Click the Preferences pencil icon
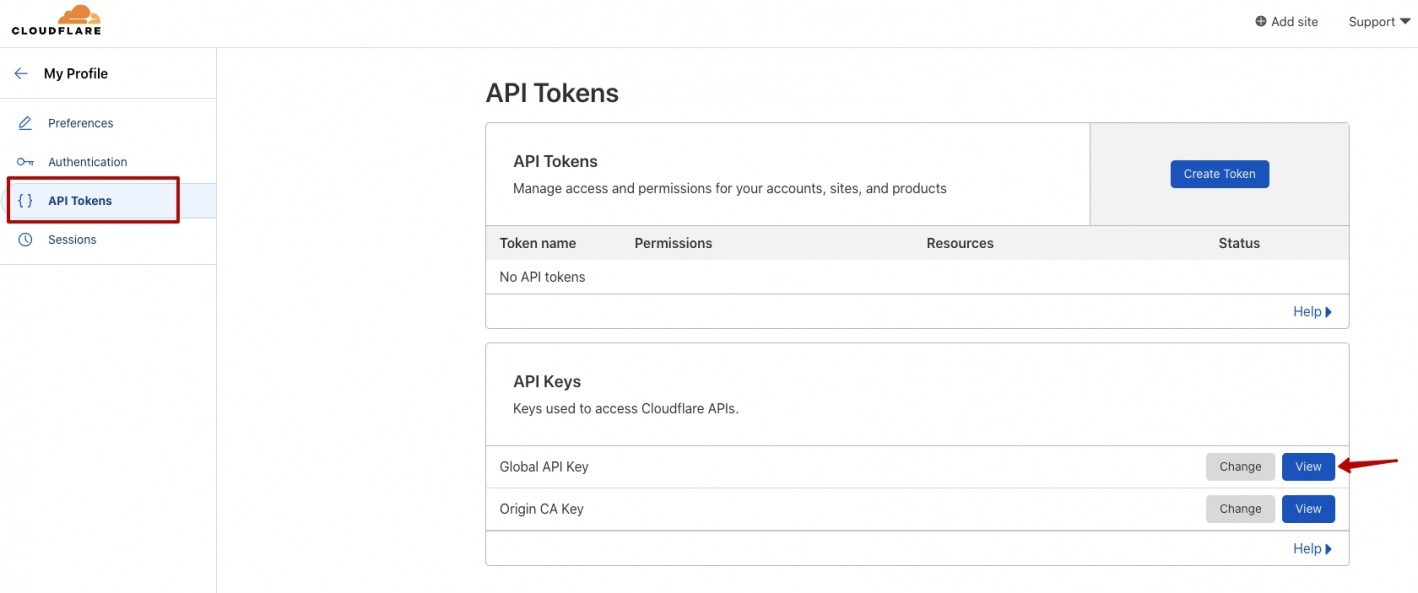 [26, 123]
